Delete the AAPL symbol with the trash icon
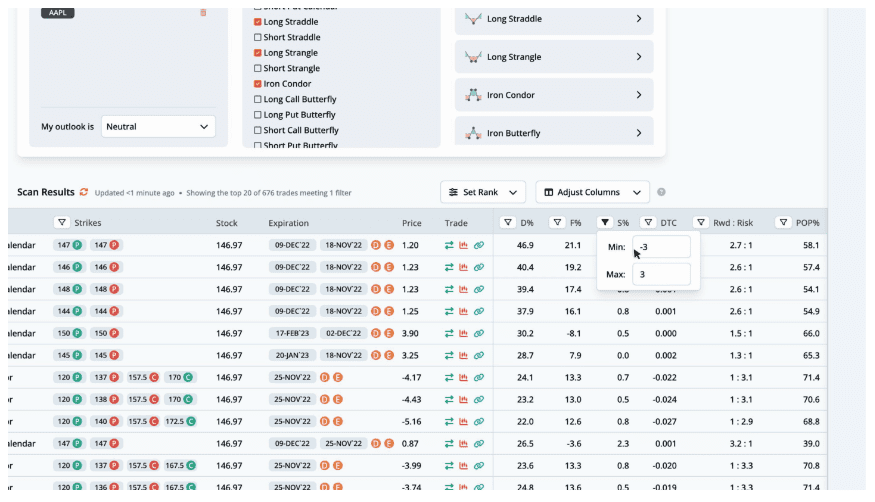The height and width of the screenshot is (502, 875). point(204,13)
